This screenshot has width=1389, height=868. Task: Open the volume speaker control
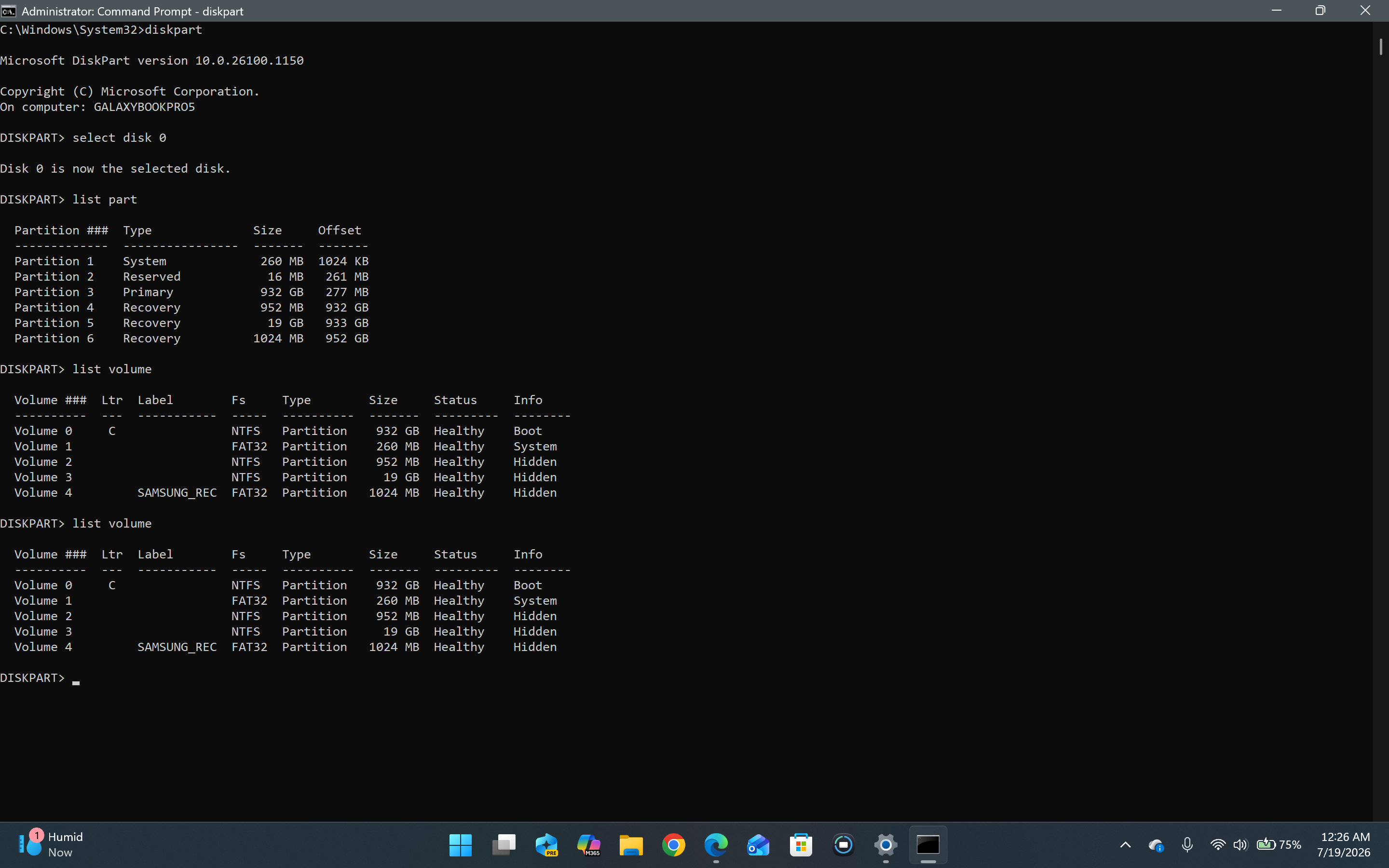[1240, 844]
